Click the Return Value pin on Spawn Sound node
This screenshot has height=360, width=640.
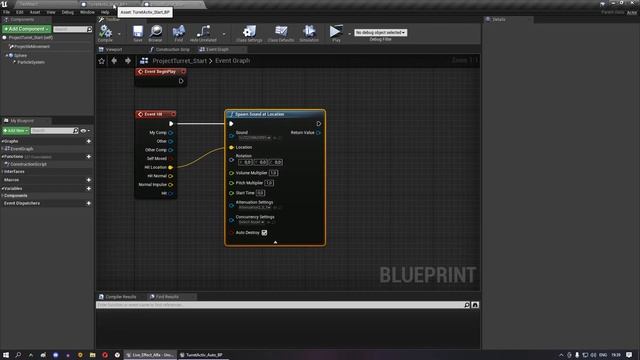point(318,133)
